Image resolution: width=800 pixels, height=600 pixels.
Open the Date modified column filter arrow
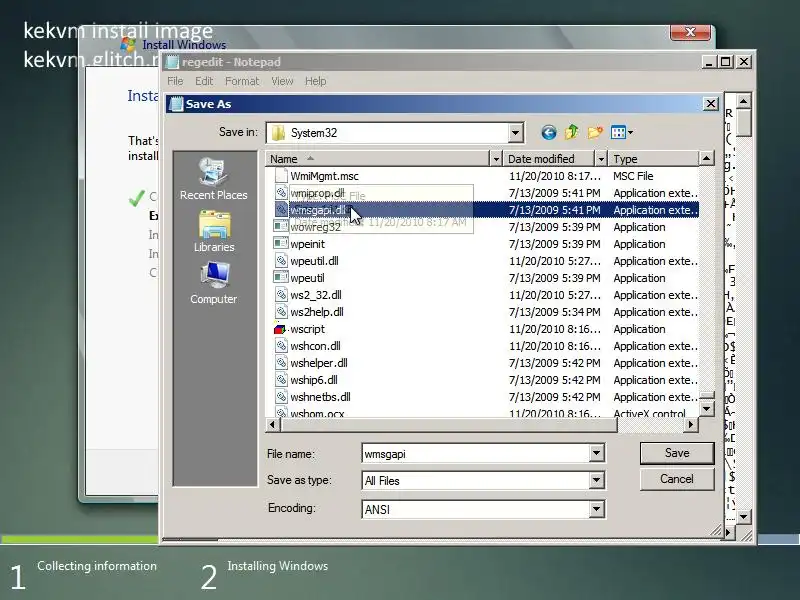click(601, 159)
